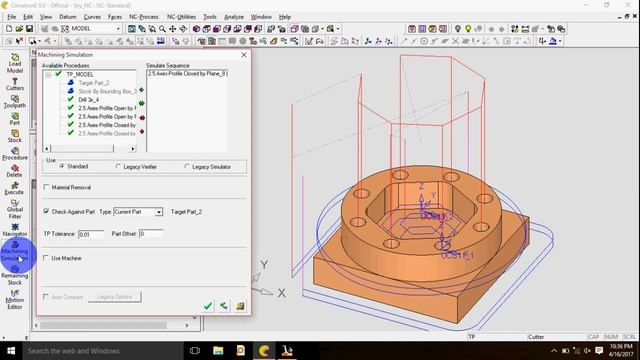
Task: Open the Analyze menu
Action: (x=234, y=17)
